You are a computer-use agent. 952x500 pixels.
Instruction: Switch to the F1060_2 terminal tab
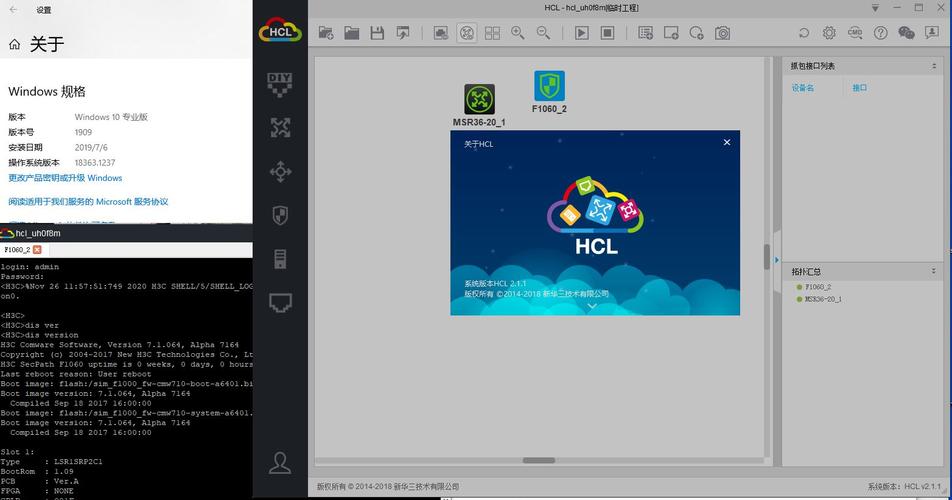[17, 249]
